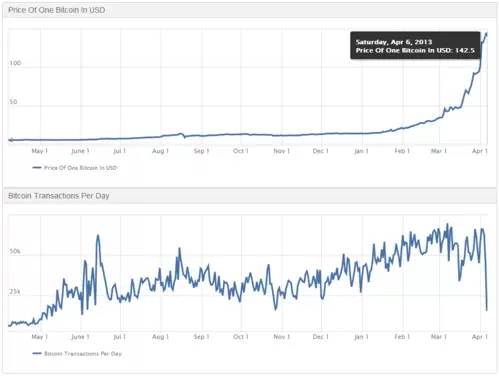This screenshot has height=376, width=499.
Task: Click the tooltip showing Saturday, Apr 6, 2013
Action: [415, 46]
